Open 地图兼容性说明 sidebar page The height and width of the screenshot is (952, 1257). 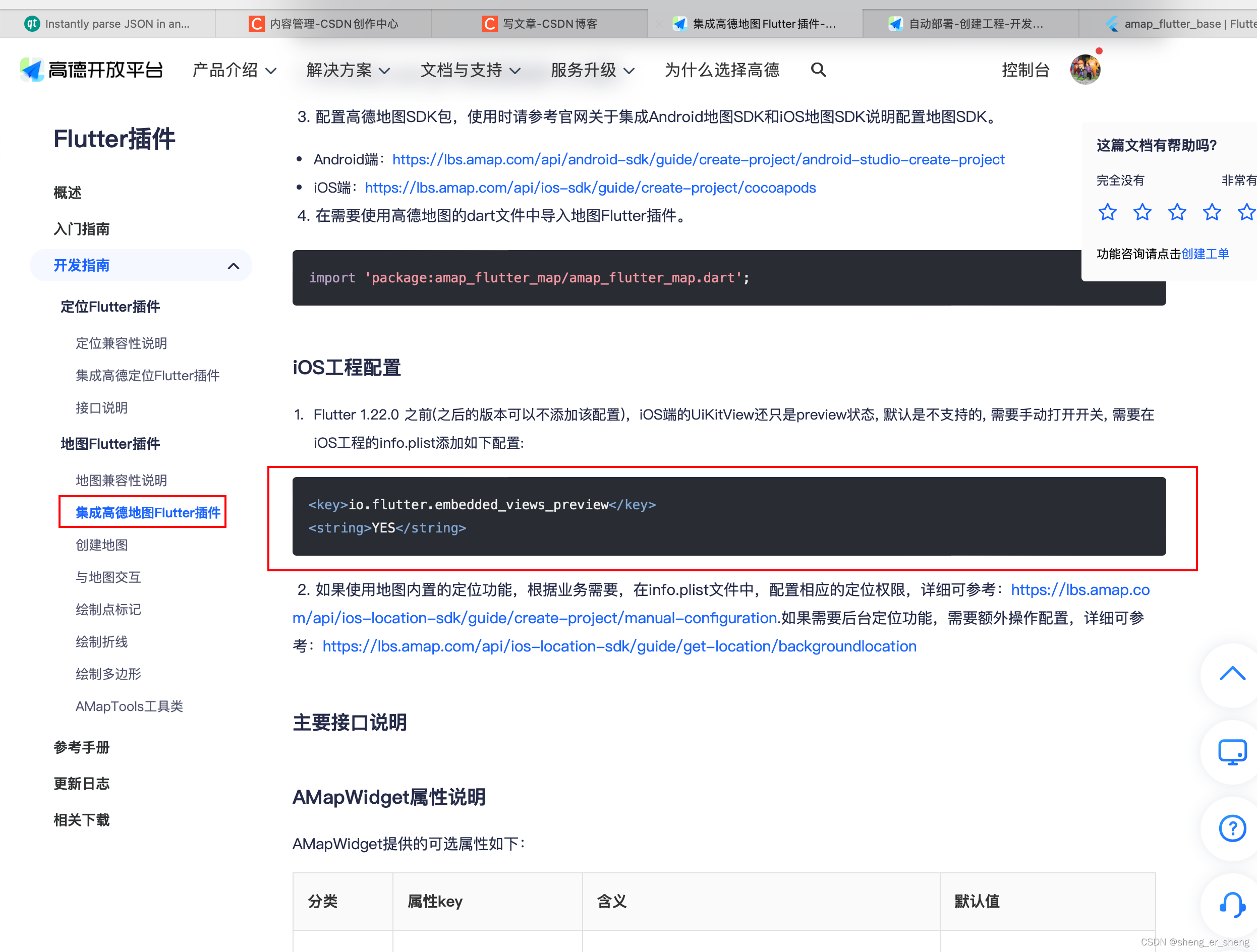(x=121, y=481)
